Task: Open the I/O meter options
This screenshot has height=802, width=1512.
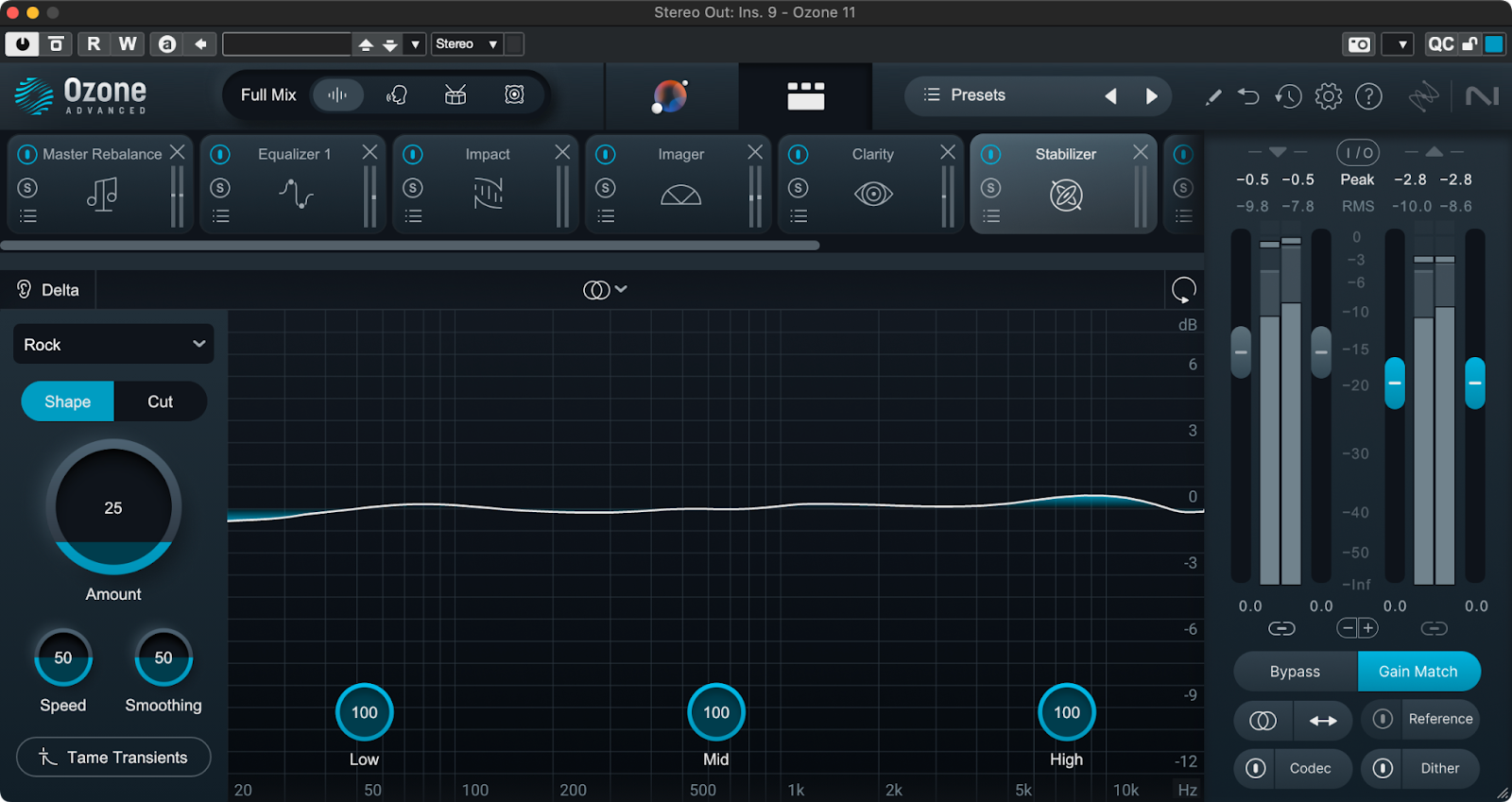Action: 1358,152
